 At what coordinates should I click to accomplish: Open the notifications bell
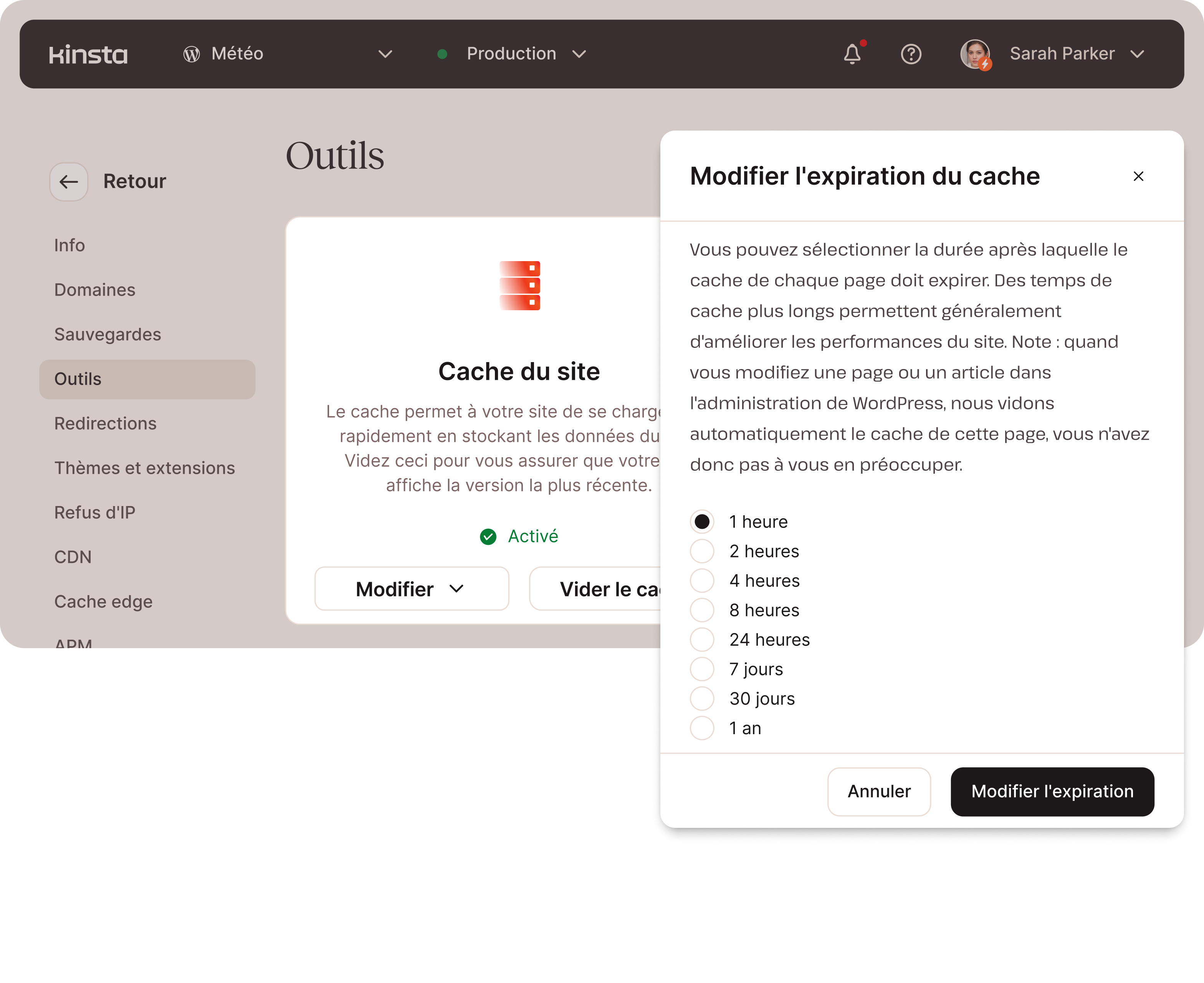coord(852,55)
